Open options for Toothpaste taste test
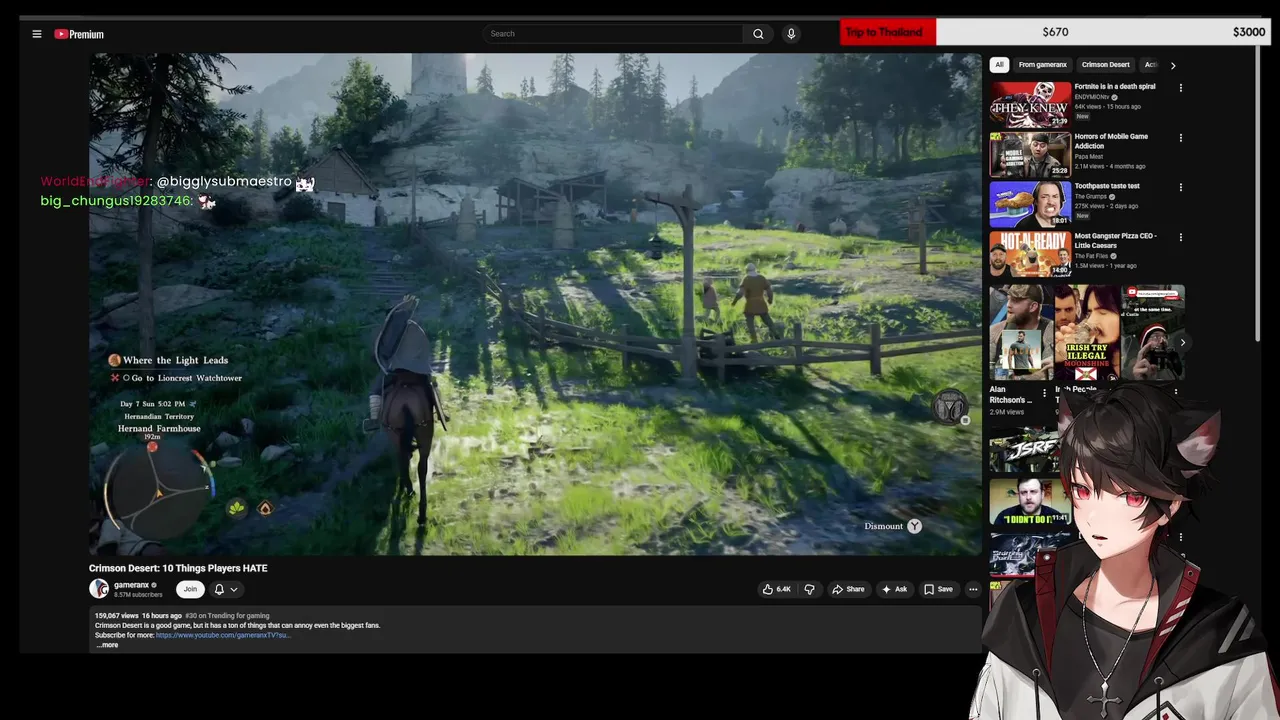The width and height of the screenshot is (1280, 720). (x=1181, y=187)
